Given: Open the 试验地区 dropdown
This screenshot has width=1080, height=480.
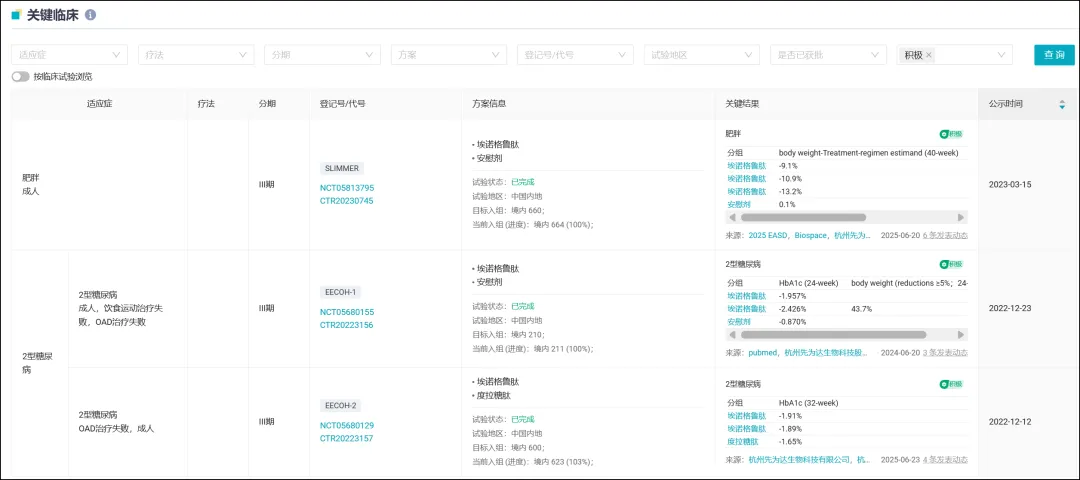Looking at the screenshot, I should (701, 55).
